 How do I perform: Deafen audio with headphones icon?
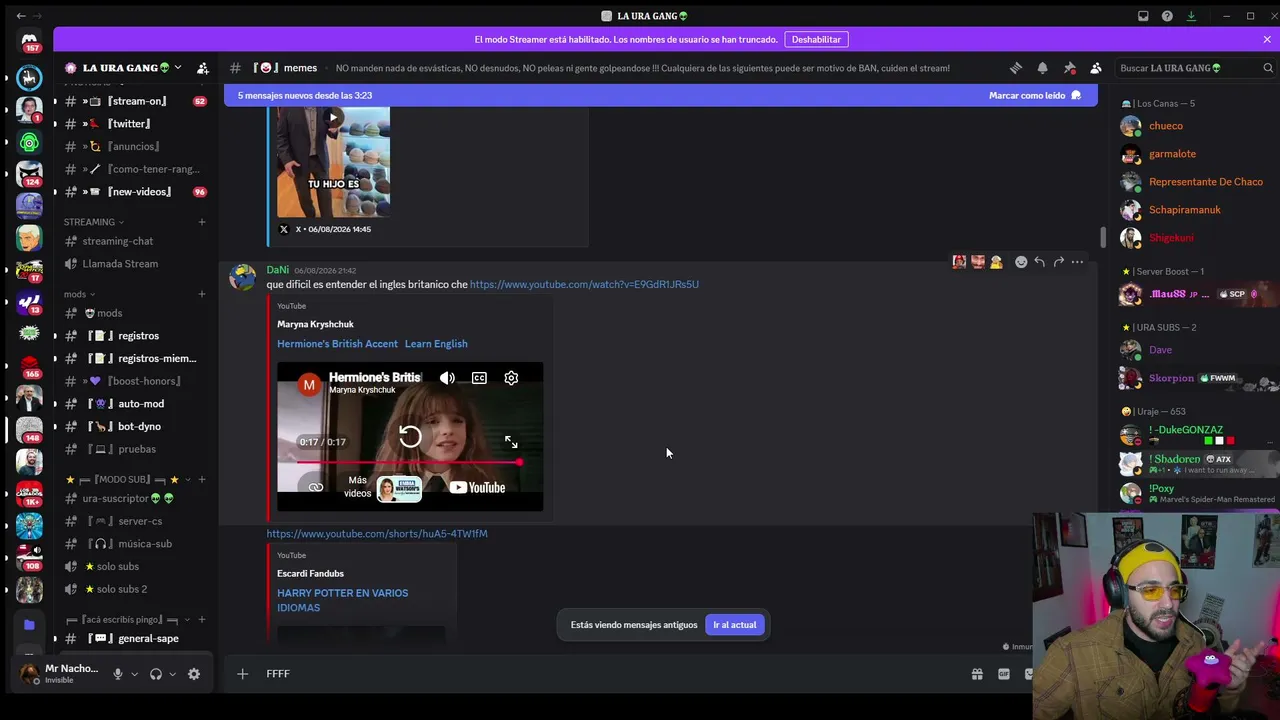(156, 674)
